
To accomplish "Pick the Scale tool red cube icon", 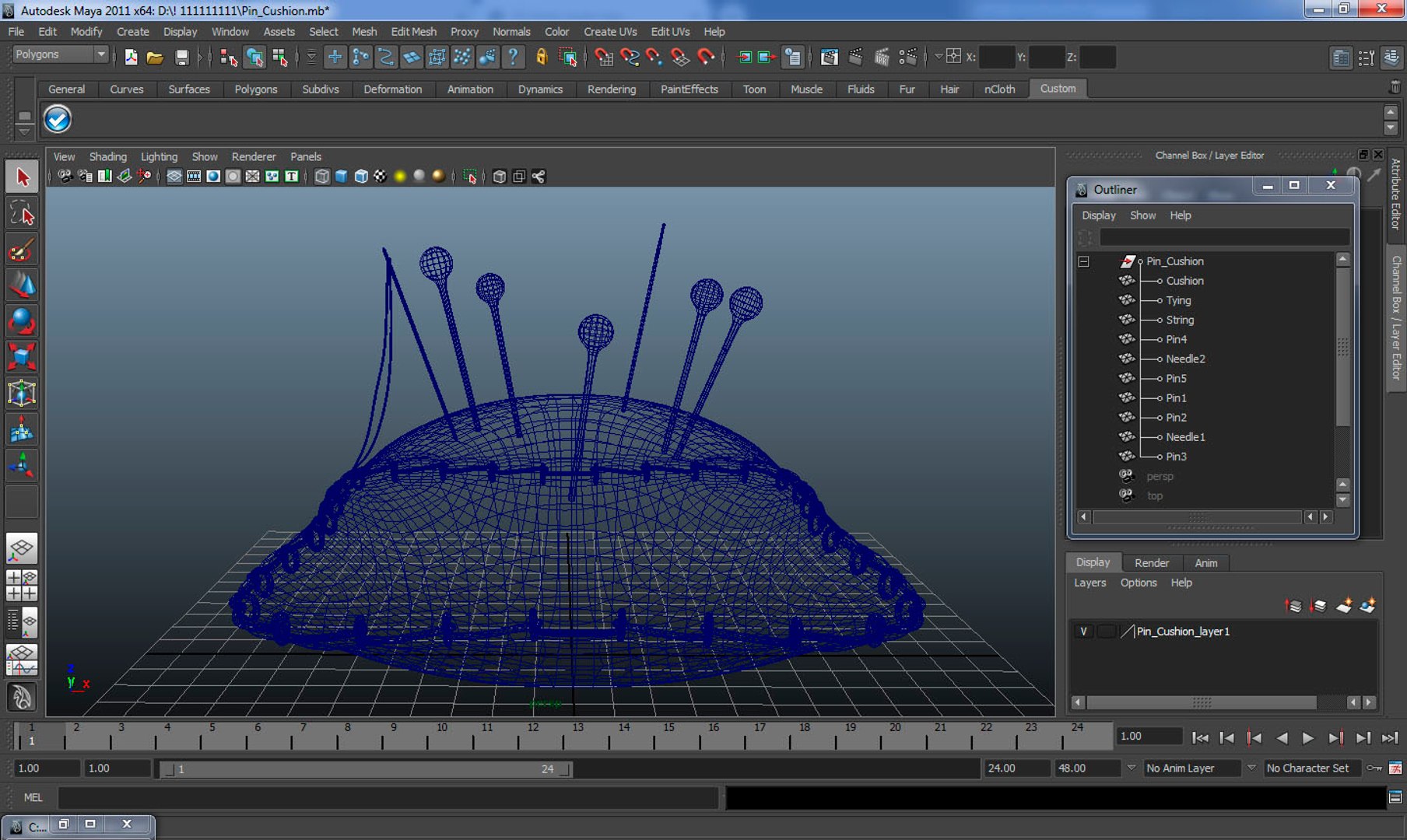I will (22, 357).
